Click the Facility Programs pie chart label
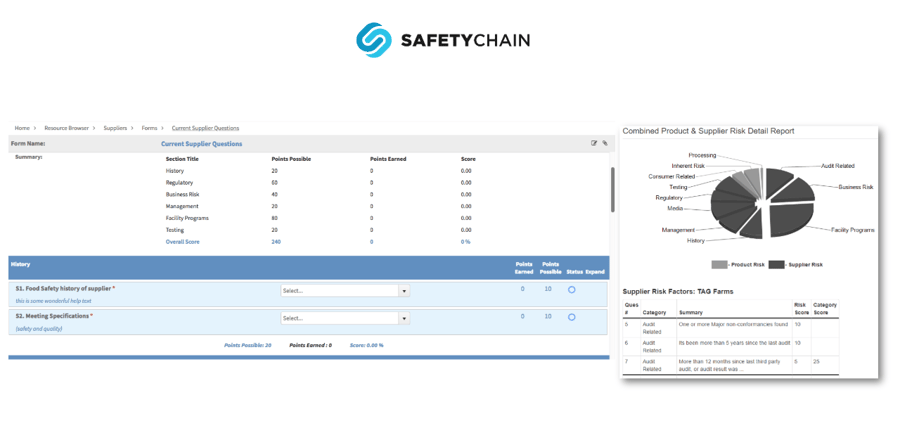Viewport: 900px width, 437px height. (x=853, y=230)
